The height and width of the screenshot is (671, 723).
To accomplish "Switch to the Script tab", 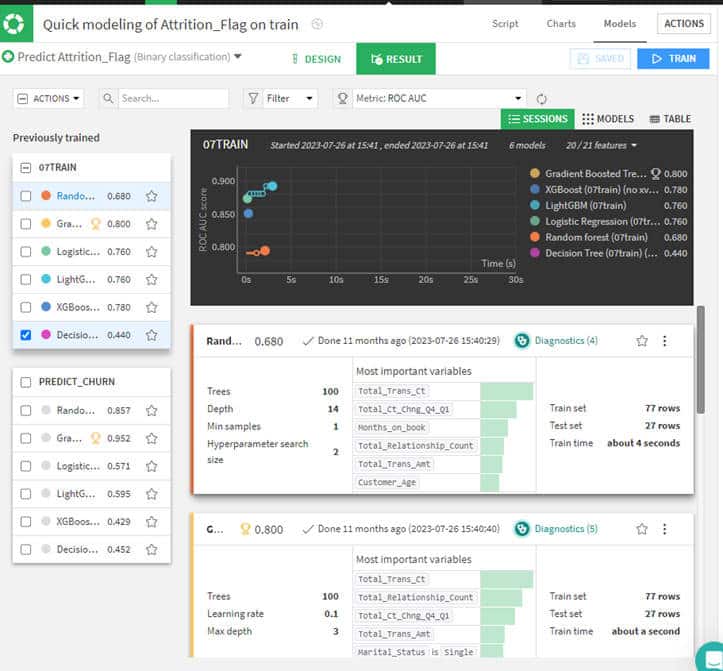I will tap(505, 24).
